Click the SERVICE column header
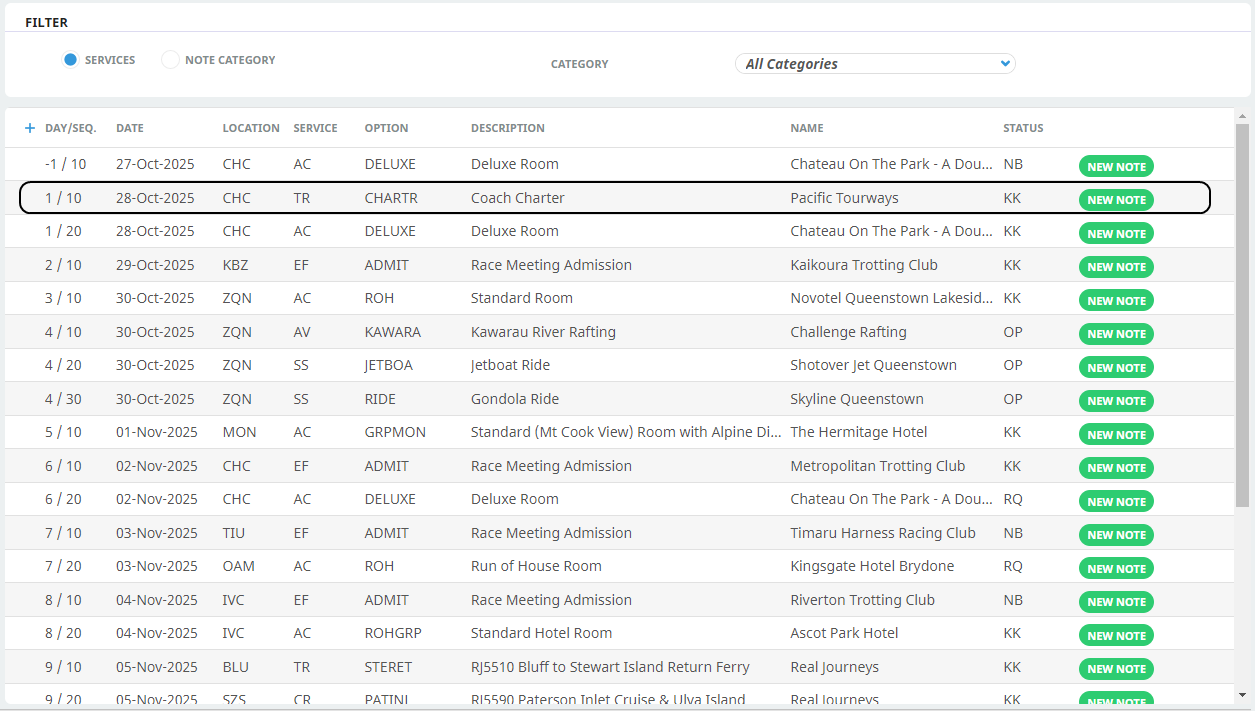The image size is (1255, 711). point(315,128)
